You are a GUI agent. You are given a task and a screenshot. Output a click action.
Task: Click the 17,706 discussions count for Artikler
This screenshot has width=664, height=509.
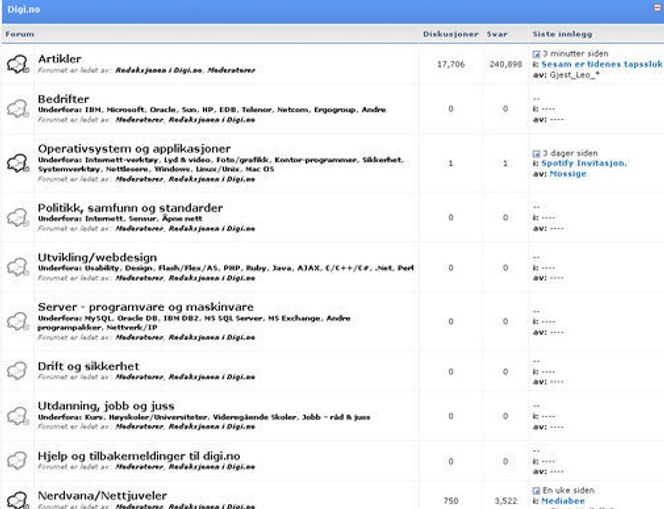click(451, 64)
